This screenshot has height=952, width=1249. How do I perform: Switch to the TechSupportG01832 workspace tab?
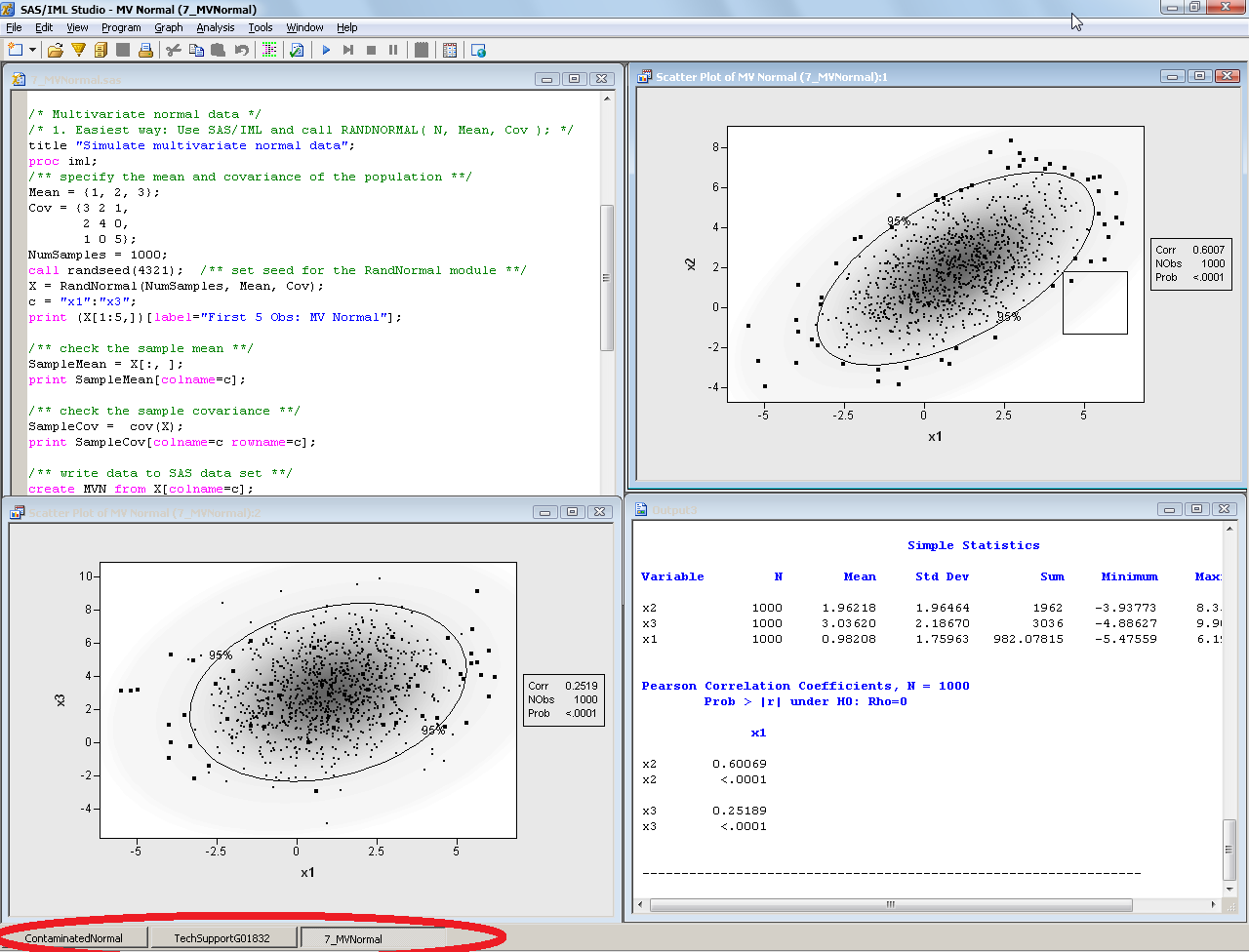(x=222, y=938)
